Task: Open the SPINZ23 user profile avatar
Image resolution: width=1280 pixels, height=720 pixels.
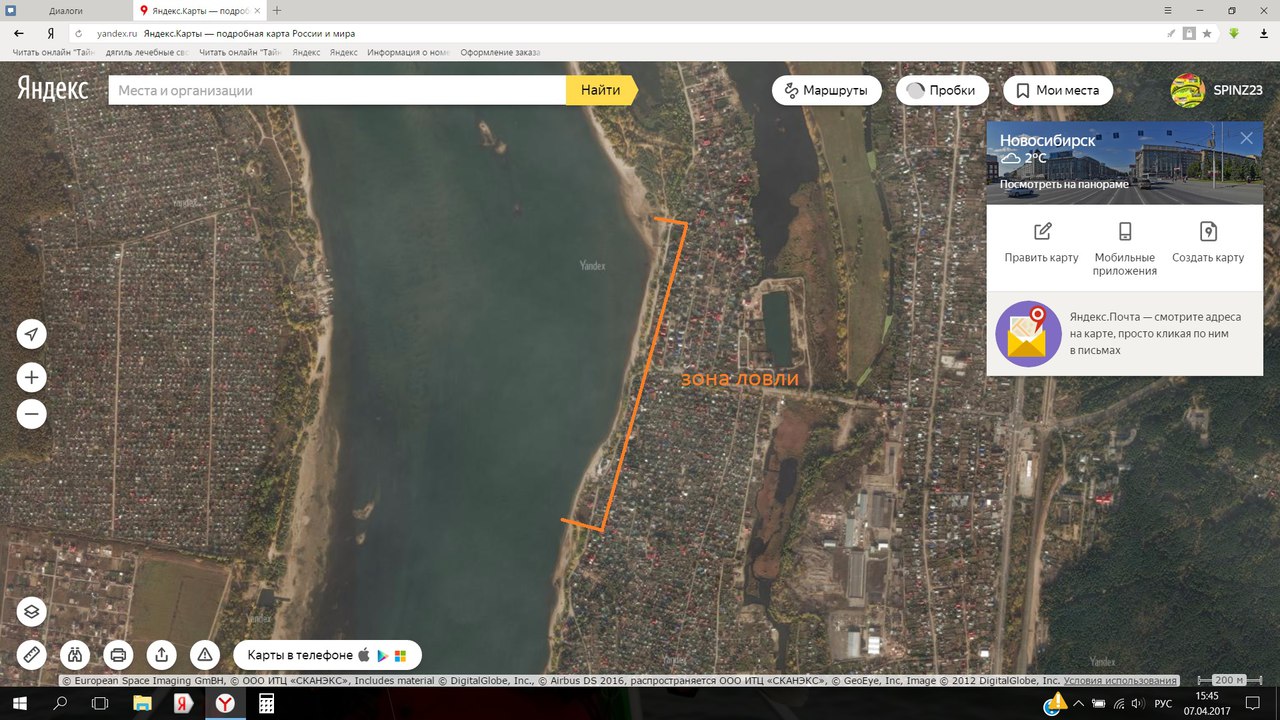Action: click(1187, 90)
